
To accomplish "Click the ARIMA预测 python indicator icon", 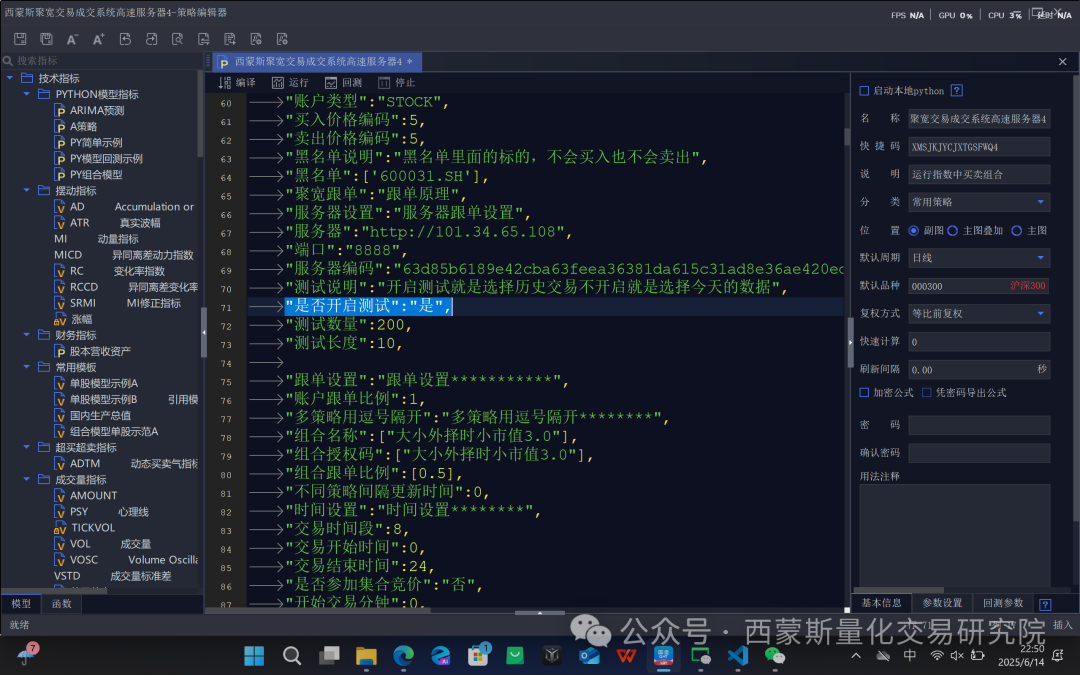I will point(60,110).
